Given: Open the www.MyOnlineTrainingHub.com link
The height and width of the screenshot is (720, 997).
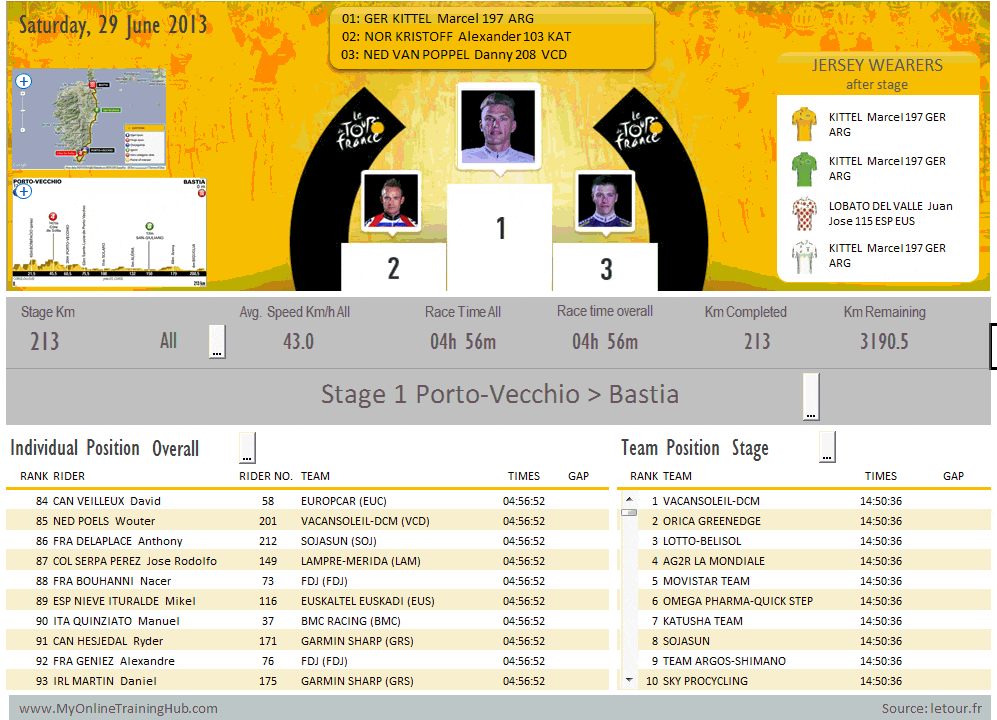Looking at the screenshot, I should pos(118,708).
